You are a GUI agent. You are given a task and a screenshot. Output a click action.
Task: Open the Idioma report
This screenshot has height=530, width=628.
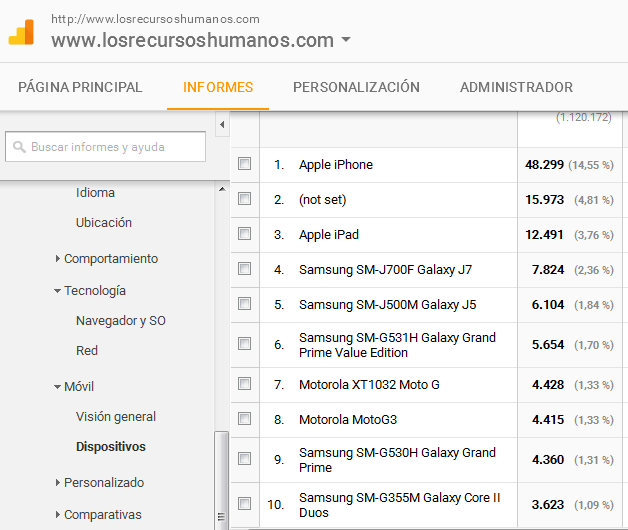(x=95, y=193)
